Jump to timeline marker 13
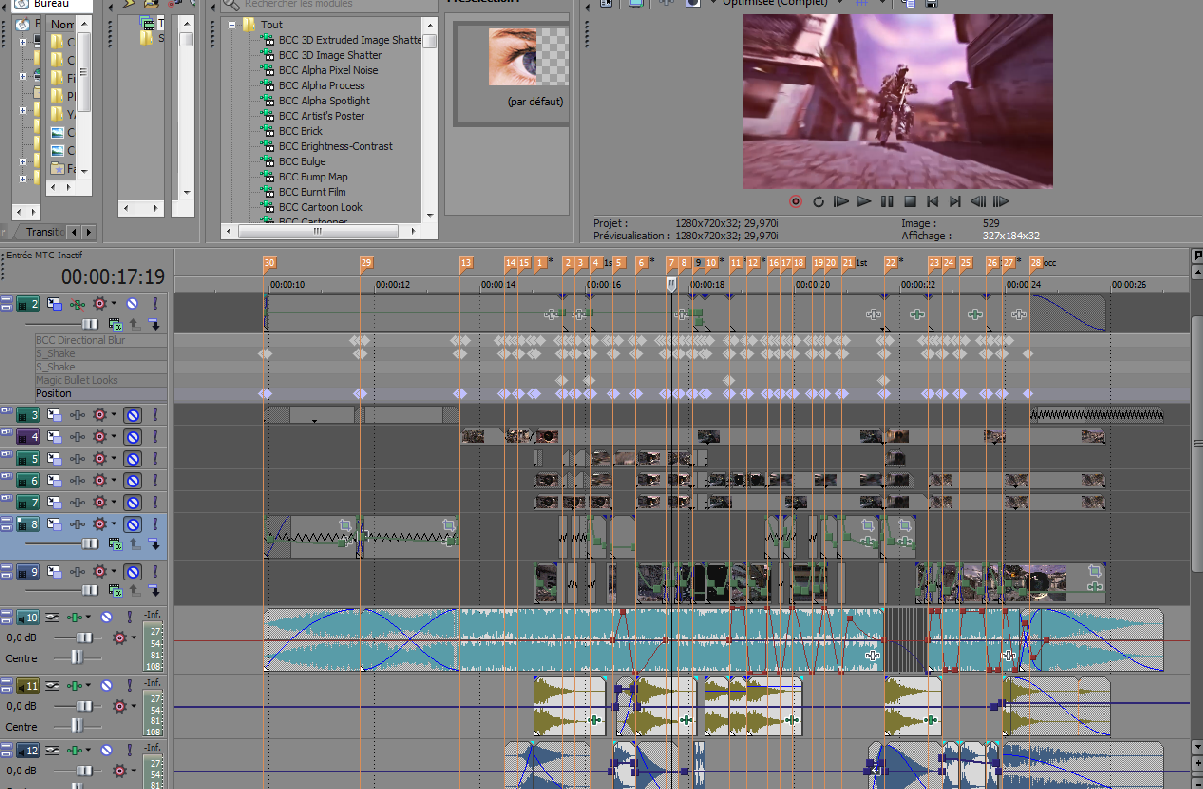This screenshot has width=1203, height=789. pyautogui.click(x=466, y=263)
